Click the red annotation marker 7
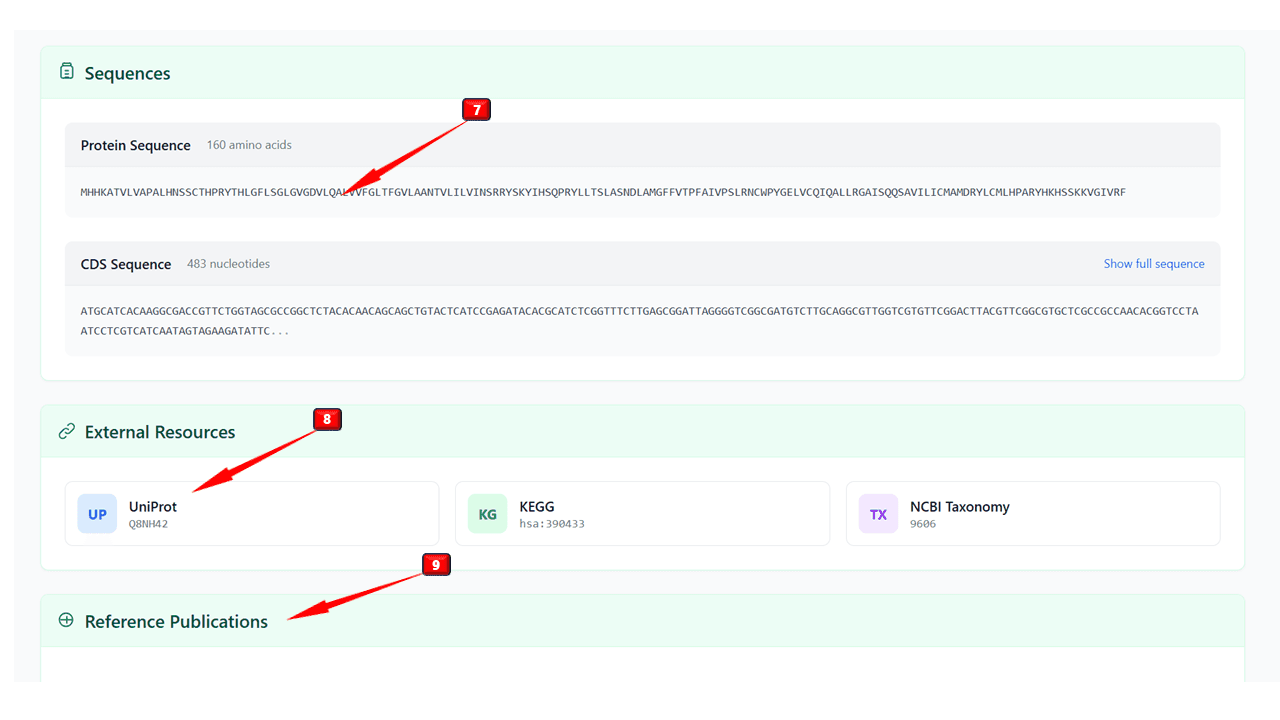The image size is (1280, 720). coord(476,110)
